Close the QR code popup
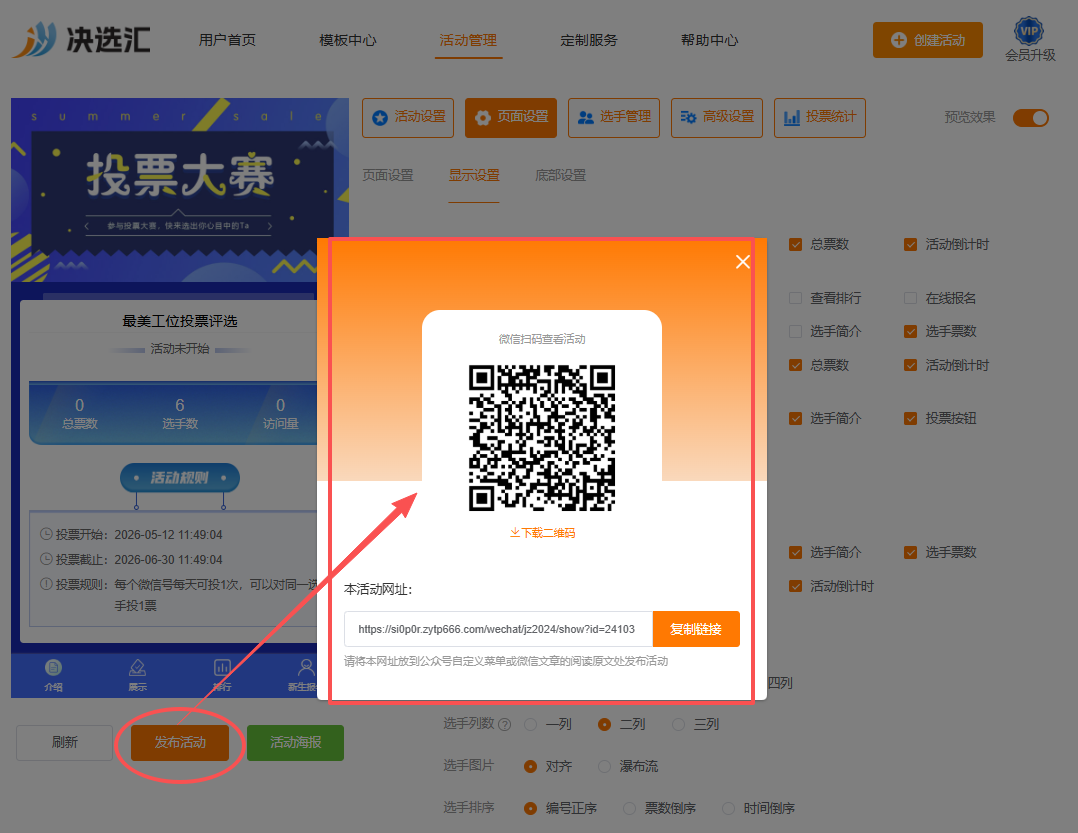Viewport: 1078px width, 833px height. pos(742,262)
